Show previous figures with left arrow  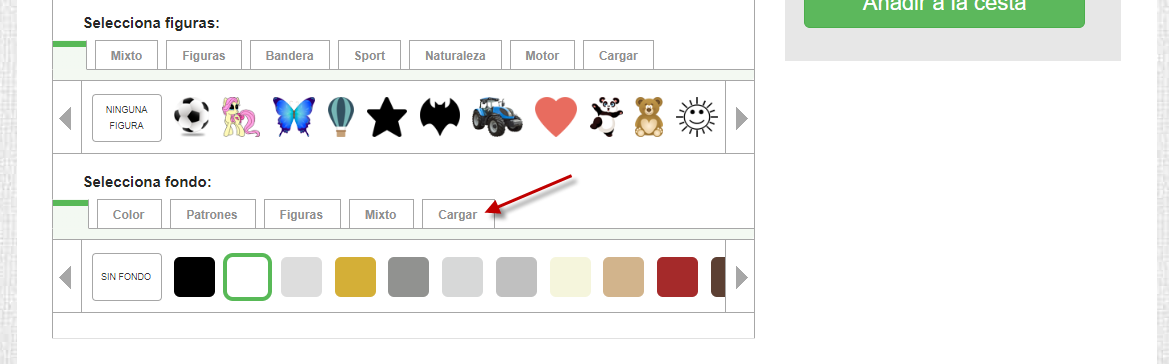66,118
